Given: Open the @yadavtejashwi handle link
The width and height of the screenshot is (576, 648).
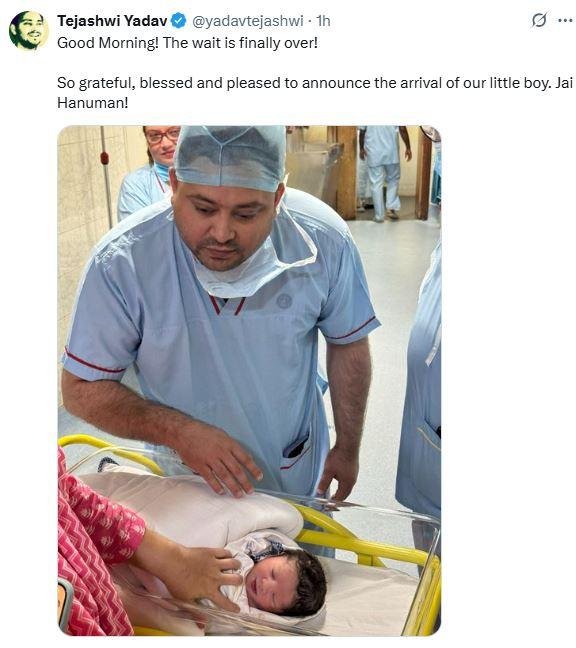Looking at the screenshot, I should point(248,21).
